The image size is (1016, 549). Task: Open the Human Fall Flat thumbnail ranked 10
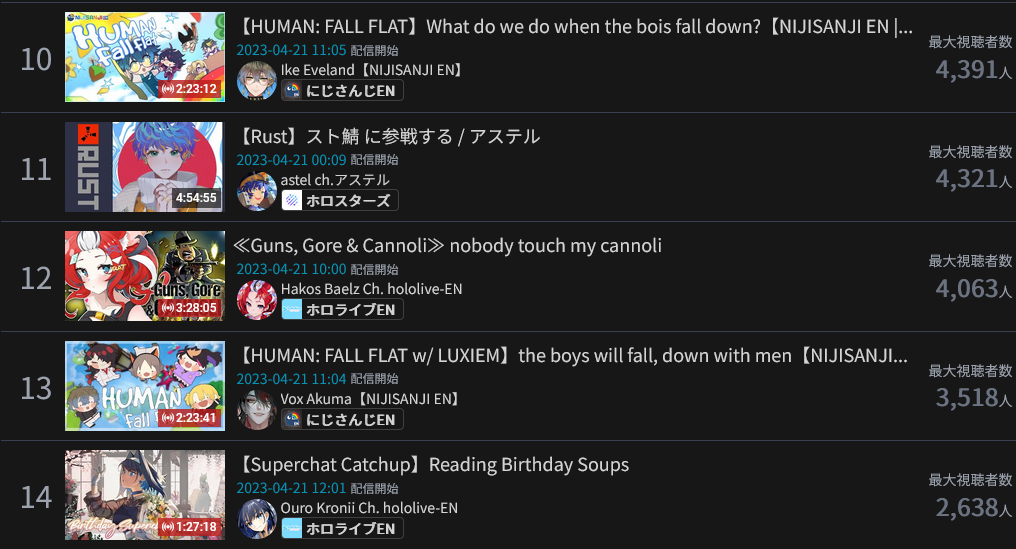tap(145, 57)
